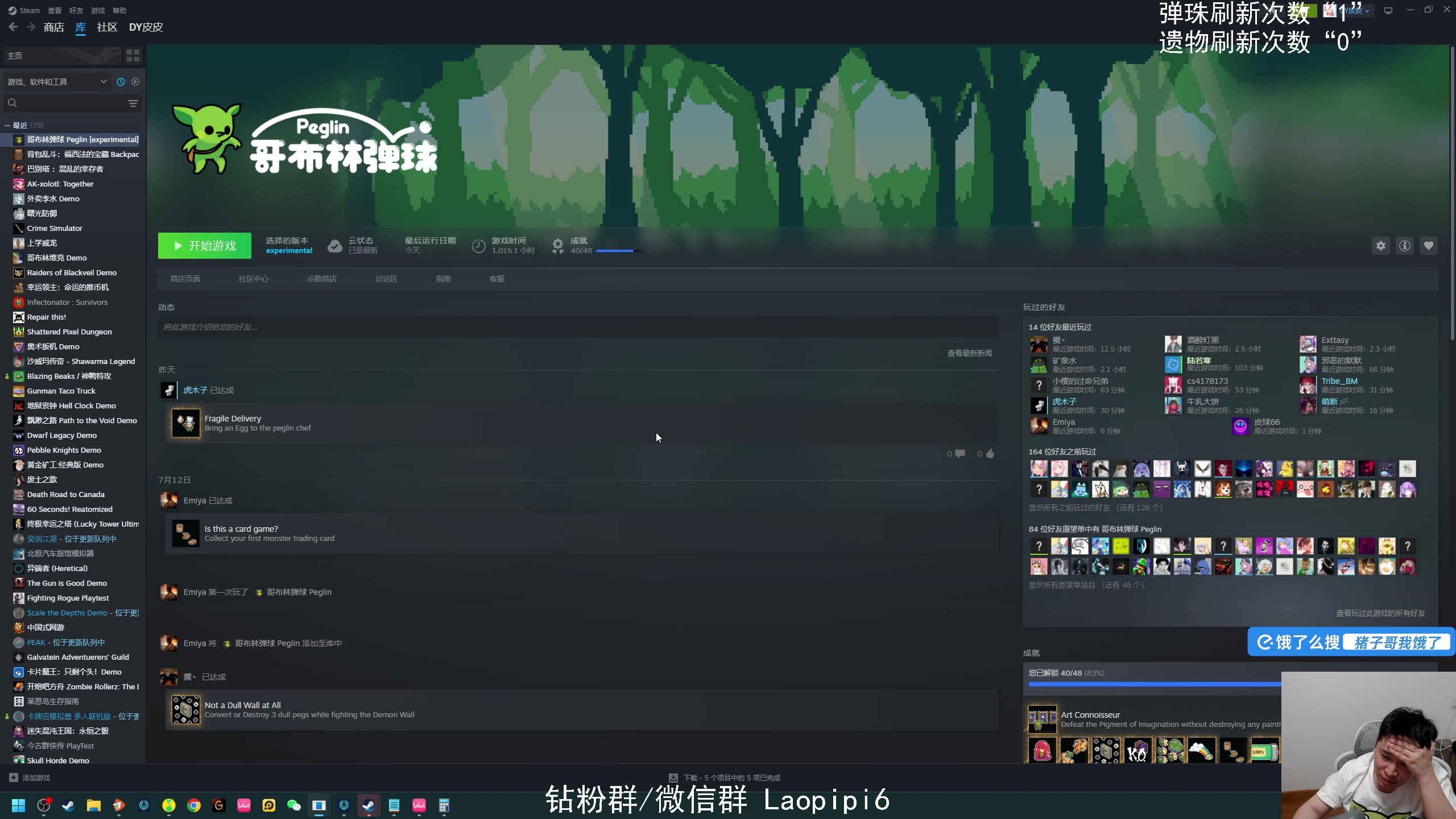Screen dimensions: 1456x819
Task: Add Peglin to favorites with heart icon
Action: (1429, 246)
